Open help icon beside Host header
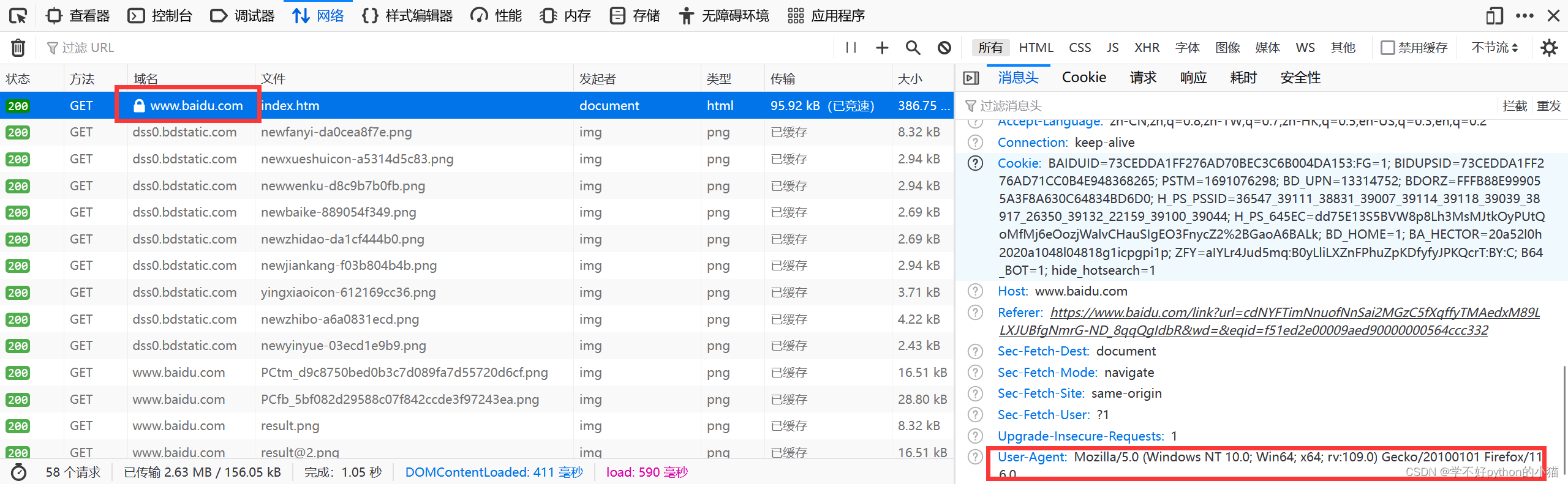 pos(975,291)
